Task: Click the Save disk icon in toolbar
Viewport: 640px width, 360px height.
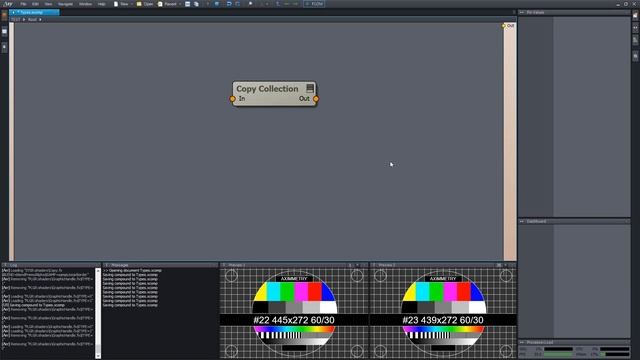Action: 187,4
